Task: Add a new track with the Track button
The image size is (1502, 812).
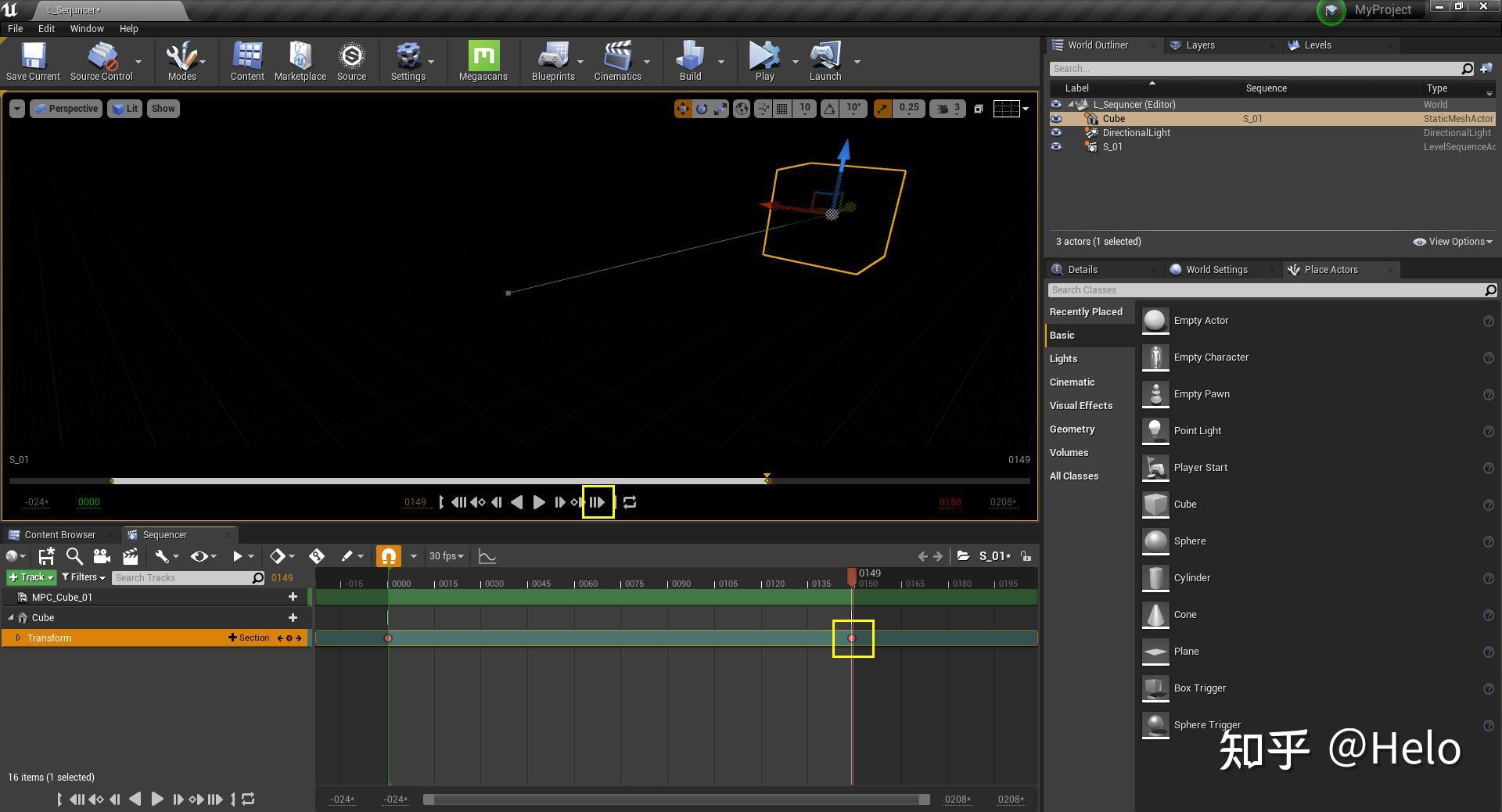Action: coord(30,577)
